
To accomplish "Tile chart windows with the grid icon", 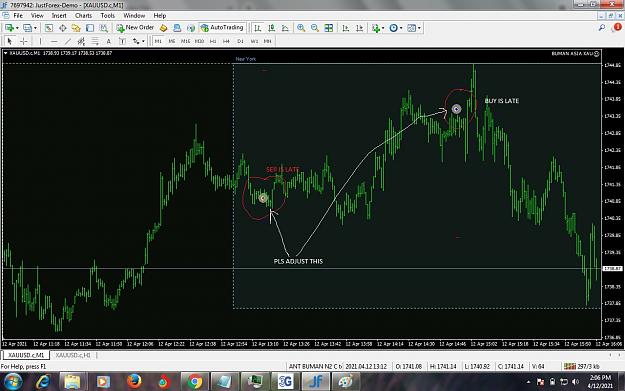I will click(328, 28).
